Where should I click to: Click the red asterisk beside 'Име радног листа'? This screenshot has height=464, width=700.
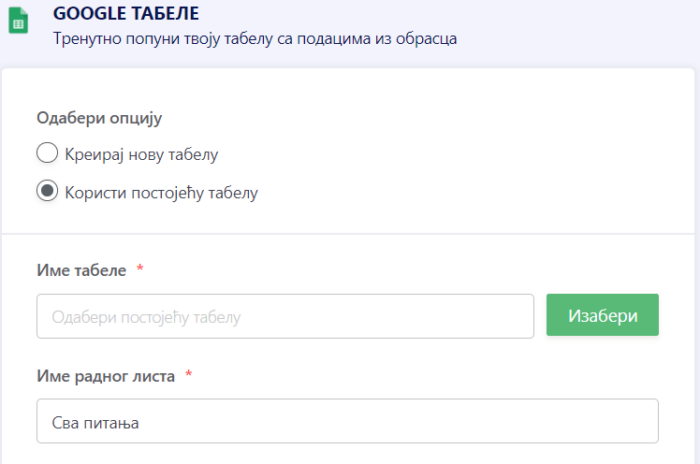(x=188, y=376)
